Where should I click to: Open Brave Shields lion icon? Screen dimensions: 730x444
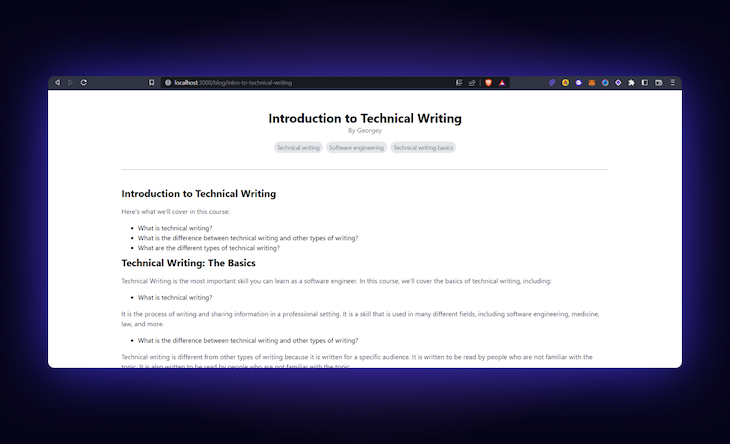[488, 82]
